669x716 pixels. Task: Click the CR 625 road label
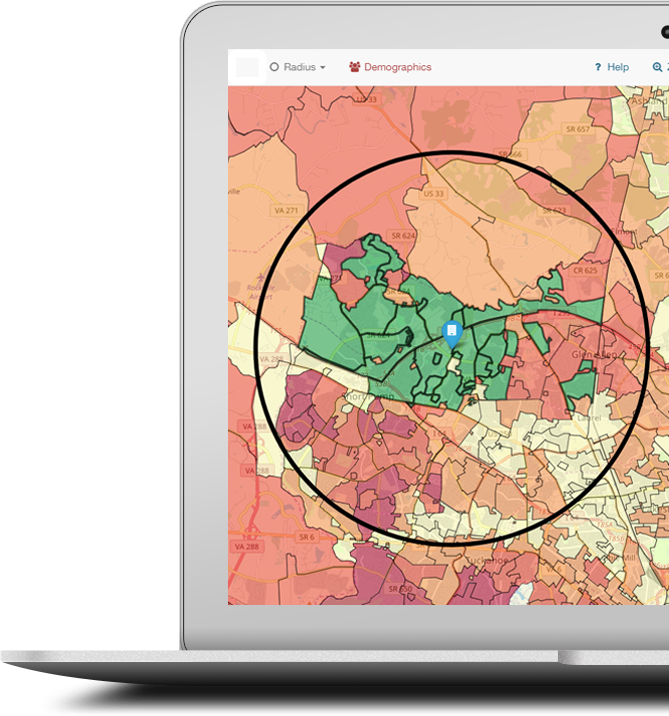tap(584, 270)
